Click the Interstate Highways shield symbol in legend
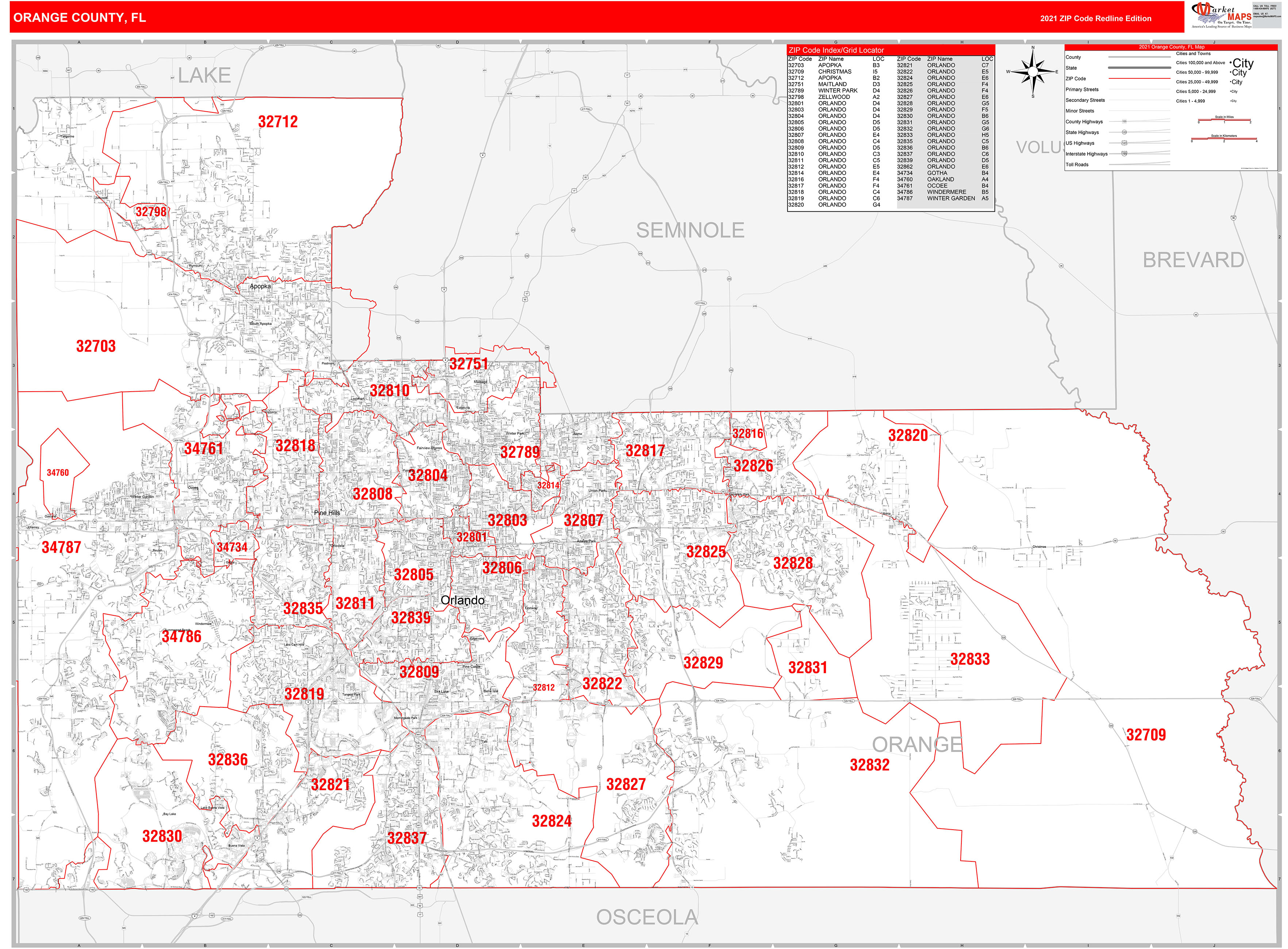The width and height of the screenshot is (1288, 949). click(1124, 153)
